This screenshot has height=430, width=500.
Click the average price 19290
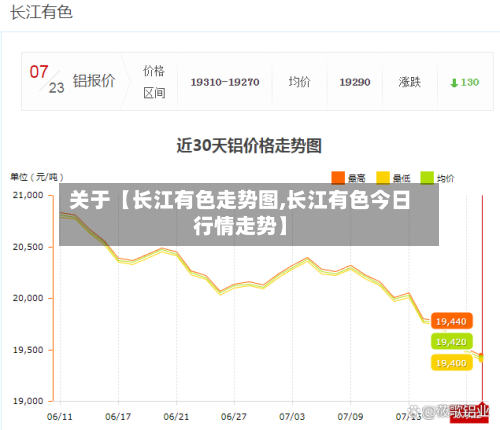pyautogui.click(x=355, y=82)
